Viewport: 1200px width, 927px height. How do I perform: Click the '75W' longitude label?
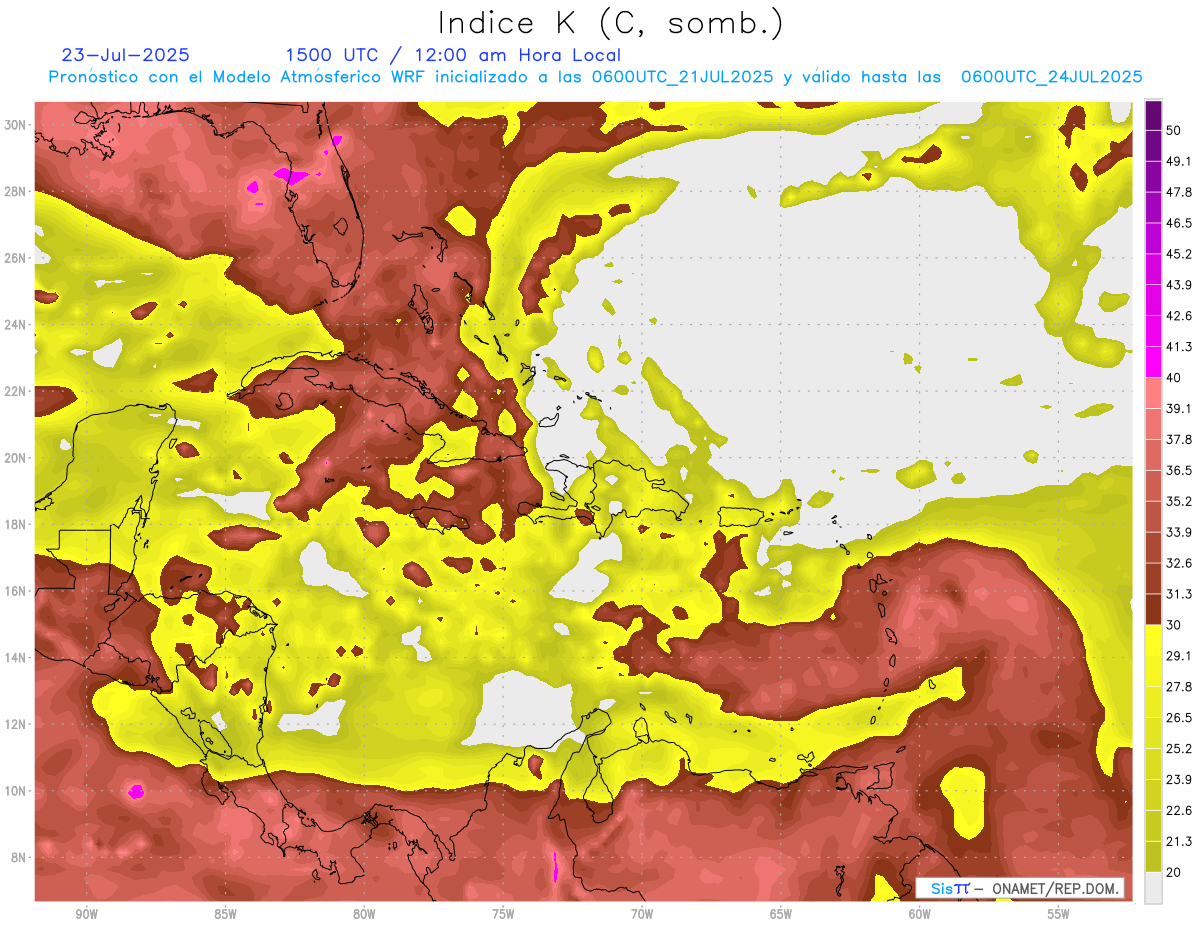(503, 914)
